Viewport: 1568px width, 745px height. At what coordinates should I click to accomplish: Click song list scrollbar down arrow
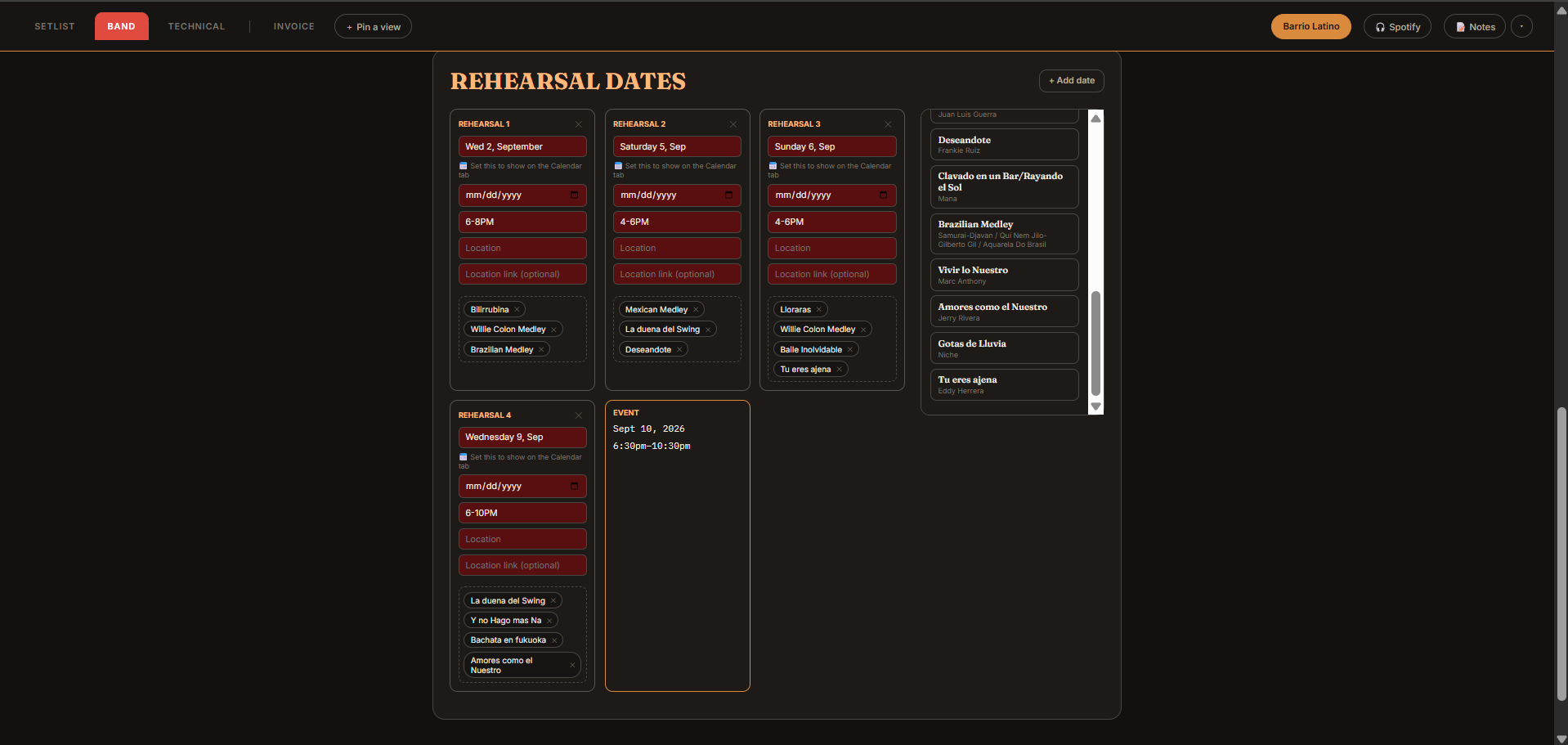tap(1096, 406)
